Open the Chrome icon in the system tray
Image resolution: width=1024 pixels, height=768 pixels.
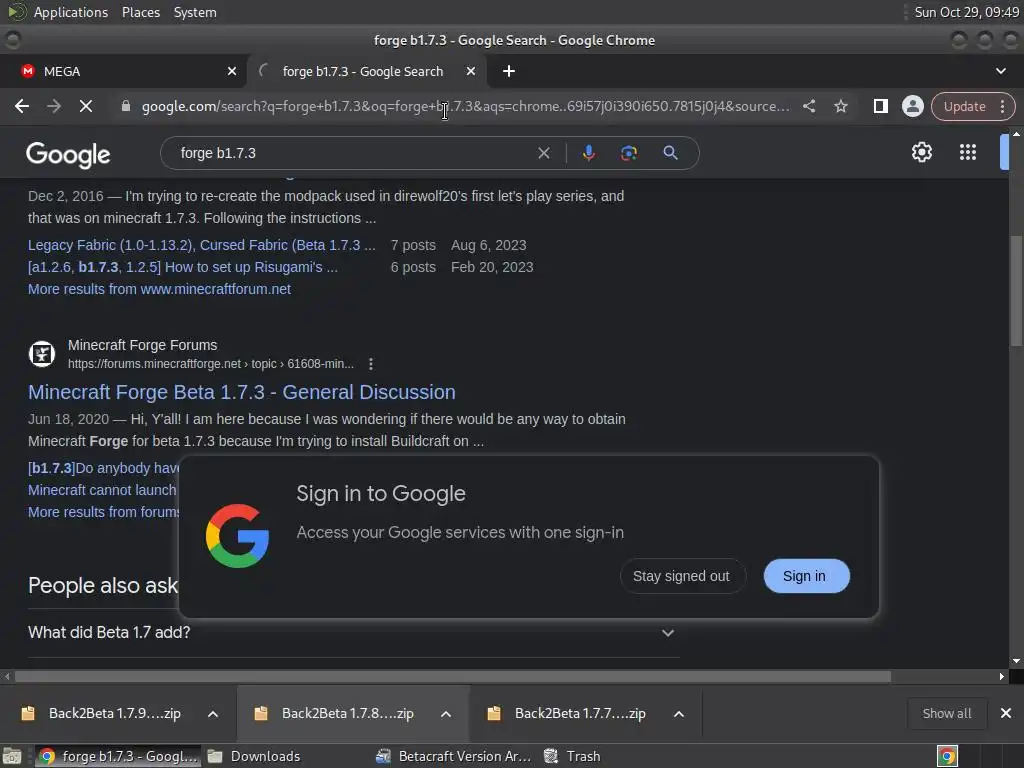pyautogui.click(x=947, y=756)
